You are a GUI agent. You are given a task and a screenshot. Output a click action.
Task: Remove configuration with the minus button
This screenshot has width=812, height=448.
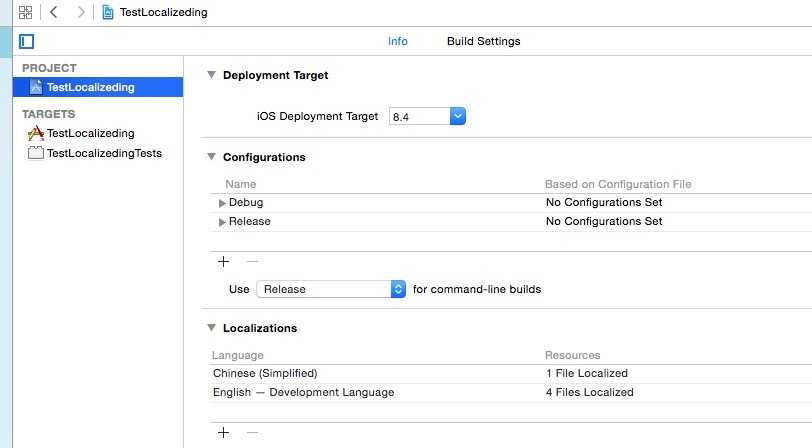pos(252,262)
